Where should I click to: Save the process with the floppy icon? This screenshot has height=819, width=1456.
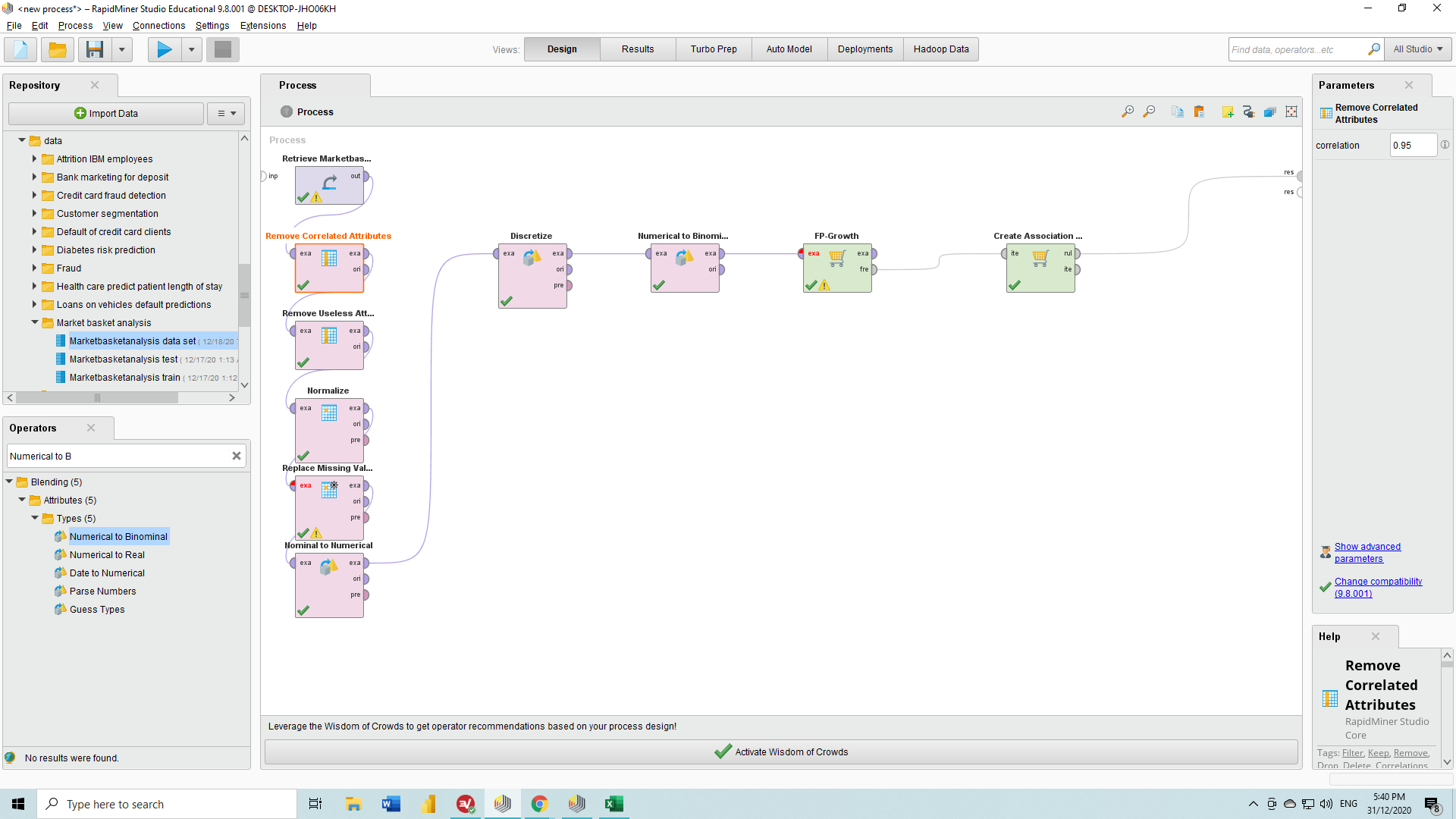pos(95,50)
